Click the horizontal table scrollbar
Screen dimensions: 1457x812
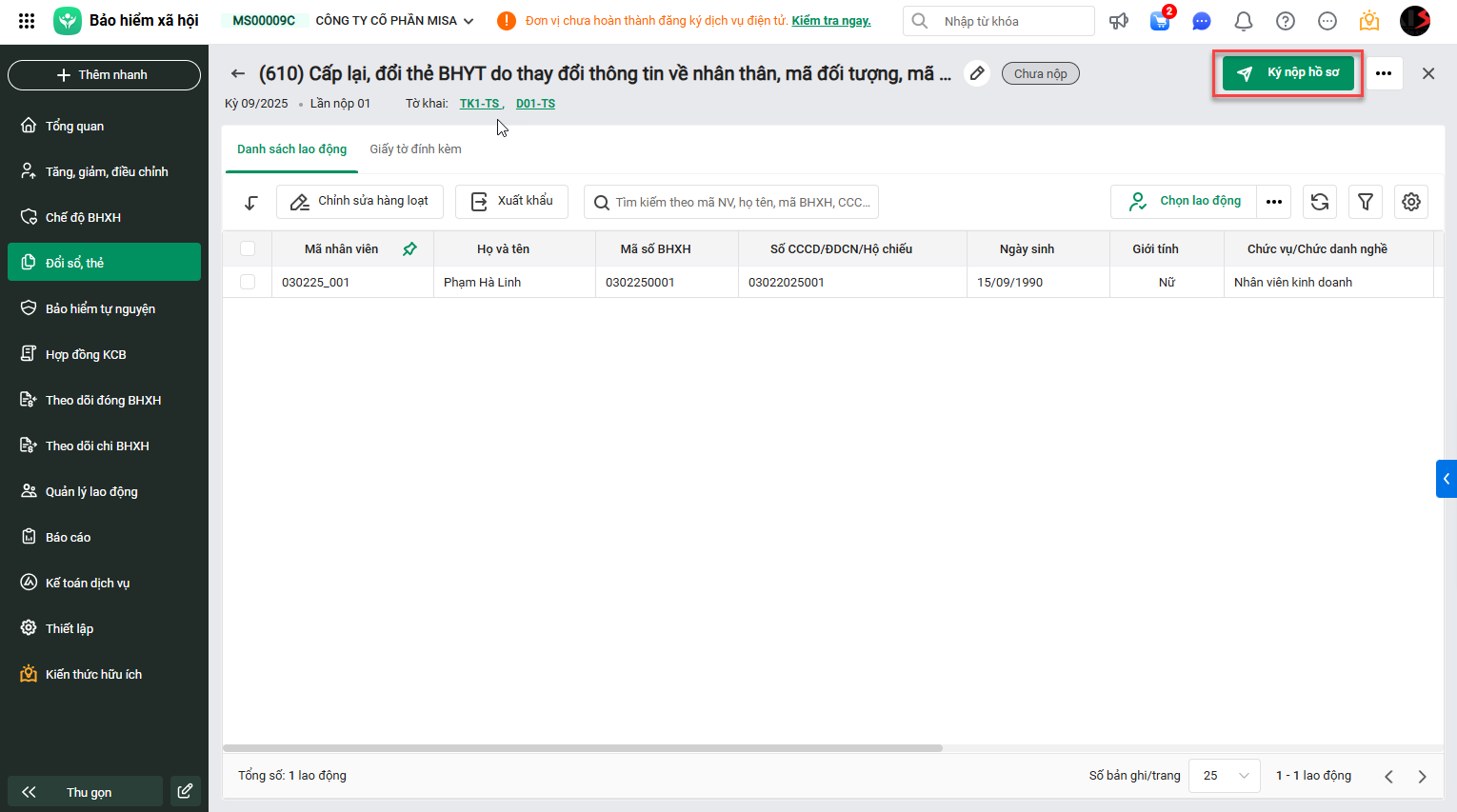(583, 748)
